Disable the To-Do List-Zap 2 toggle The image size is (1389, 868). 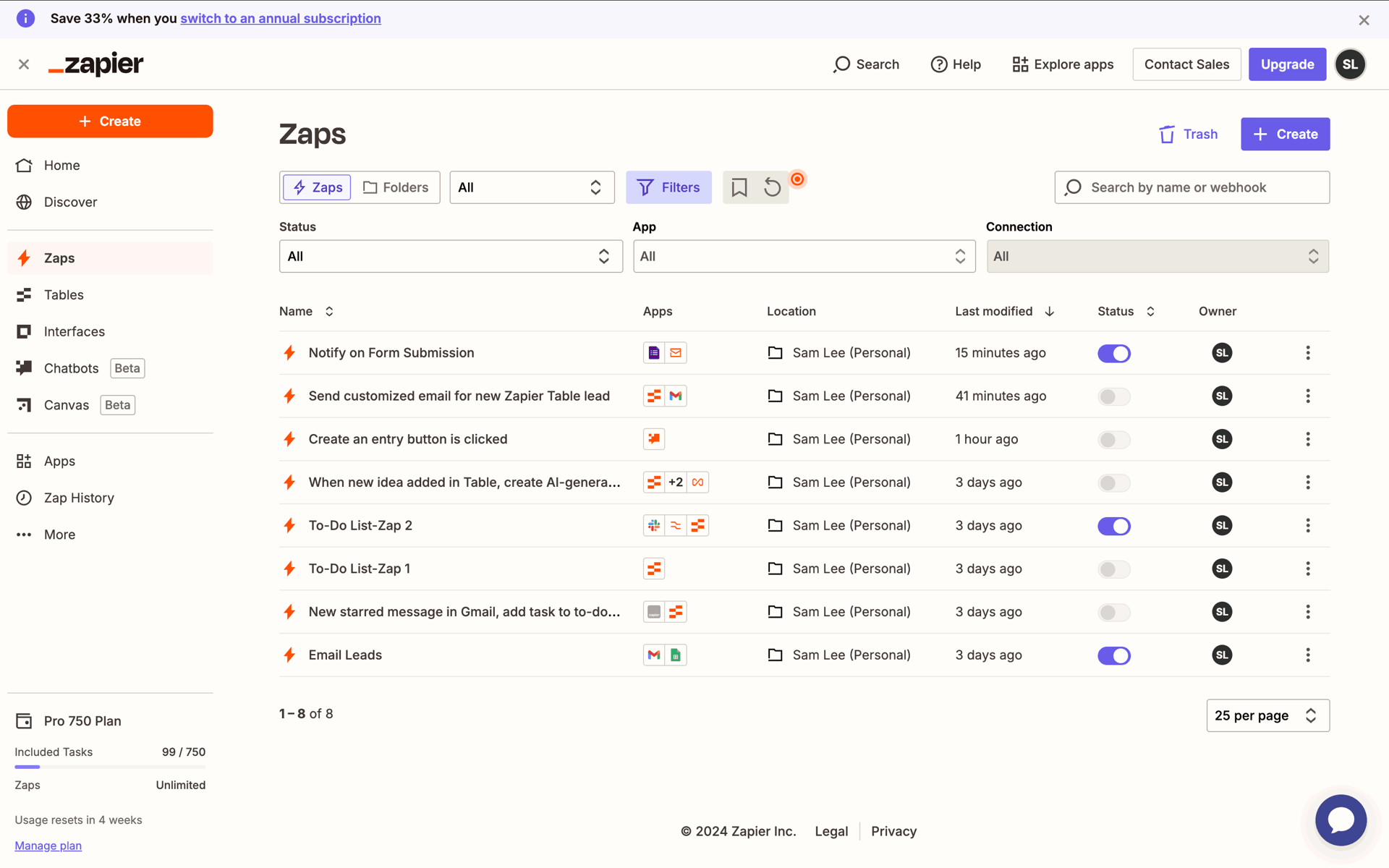point(1114,526)
